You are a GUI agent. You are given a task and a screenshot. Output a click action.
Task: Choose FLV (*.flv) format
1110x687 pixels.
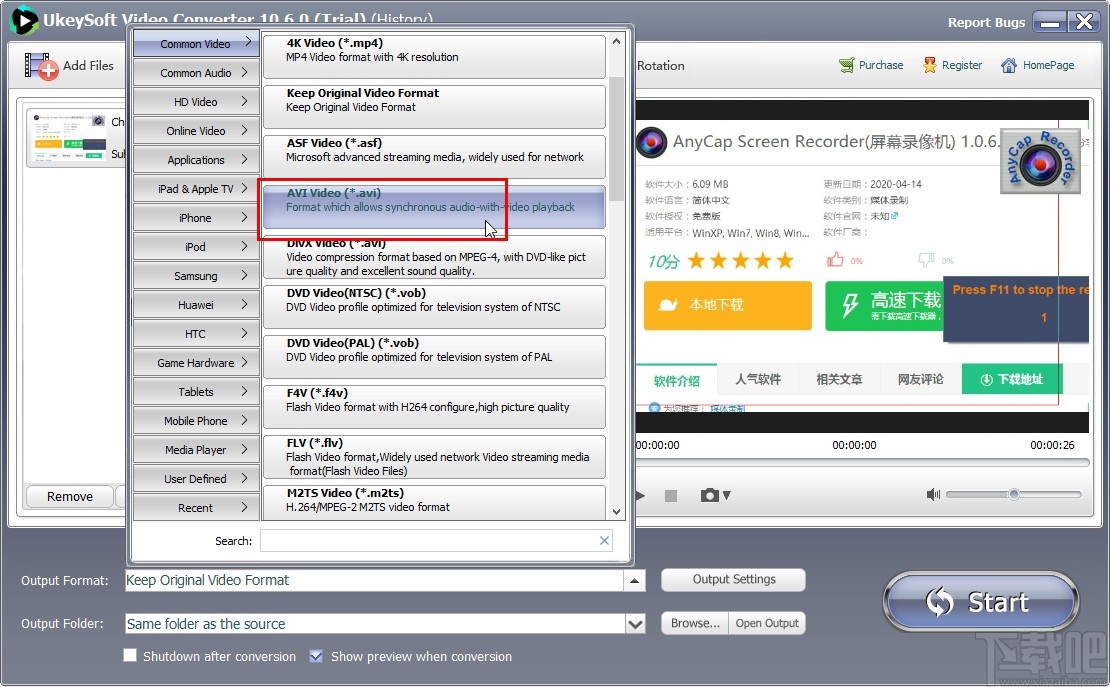[434, 457]
